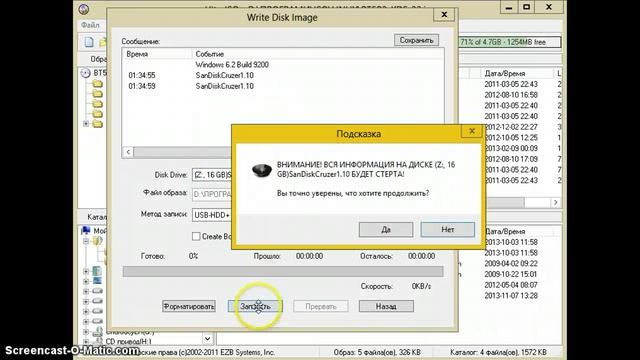Select the 2012-05-04 08:07 row
This screenshot has width=640, height=360.
[511, 284]
